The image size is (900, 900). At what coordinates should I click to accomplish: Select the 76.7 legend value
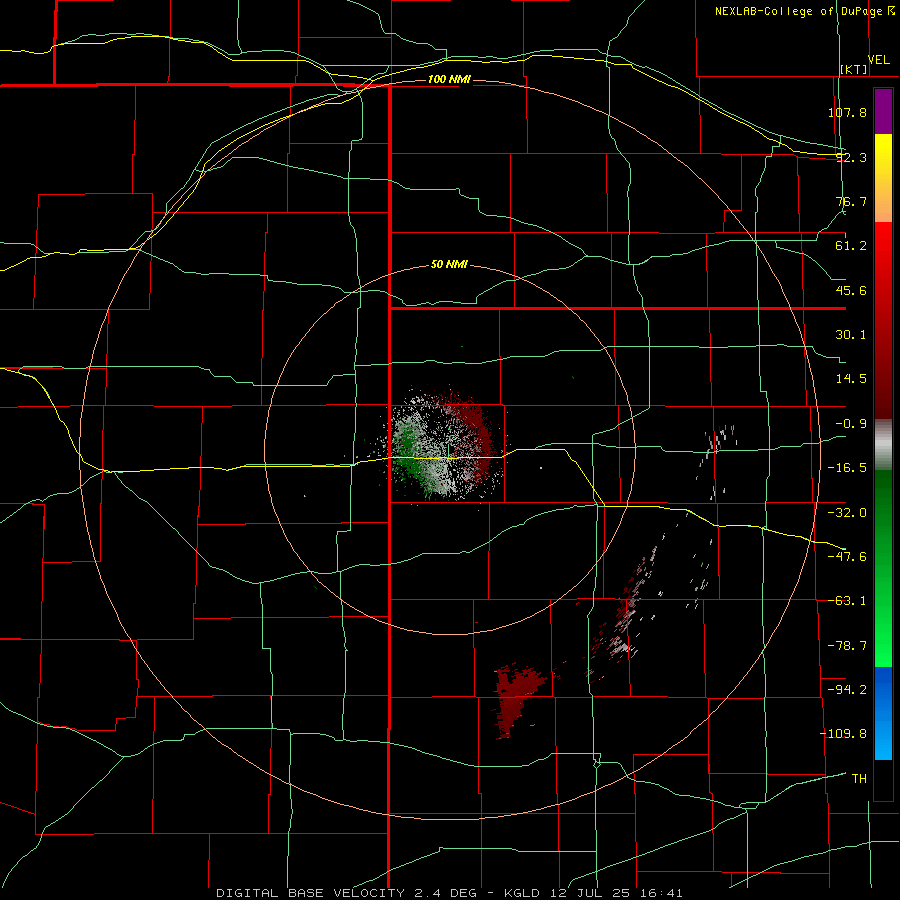point(851,201)
